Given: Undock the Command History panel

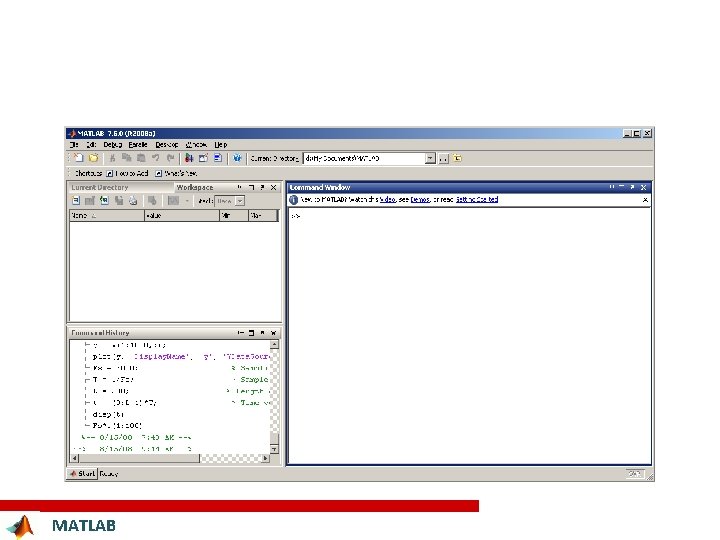Looking at the screenshot, I should point(262,332).
